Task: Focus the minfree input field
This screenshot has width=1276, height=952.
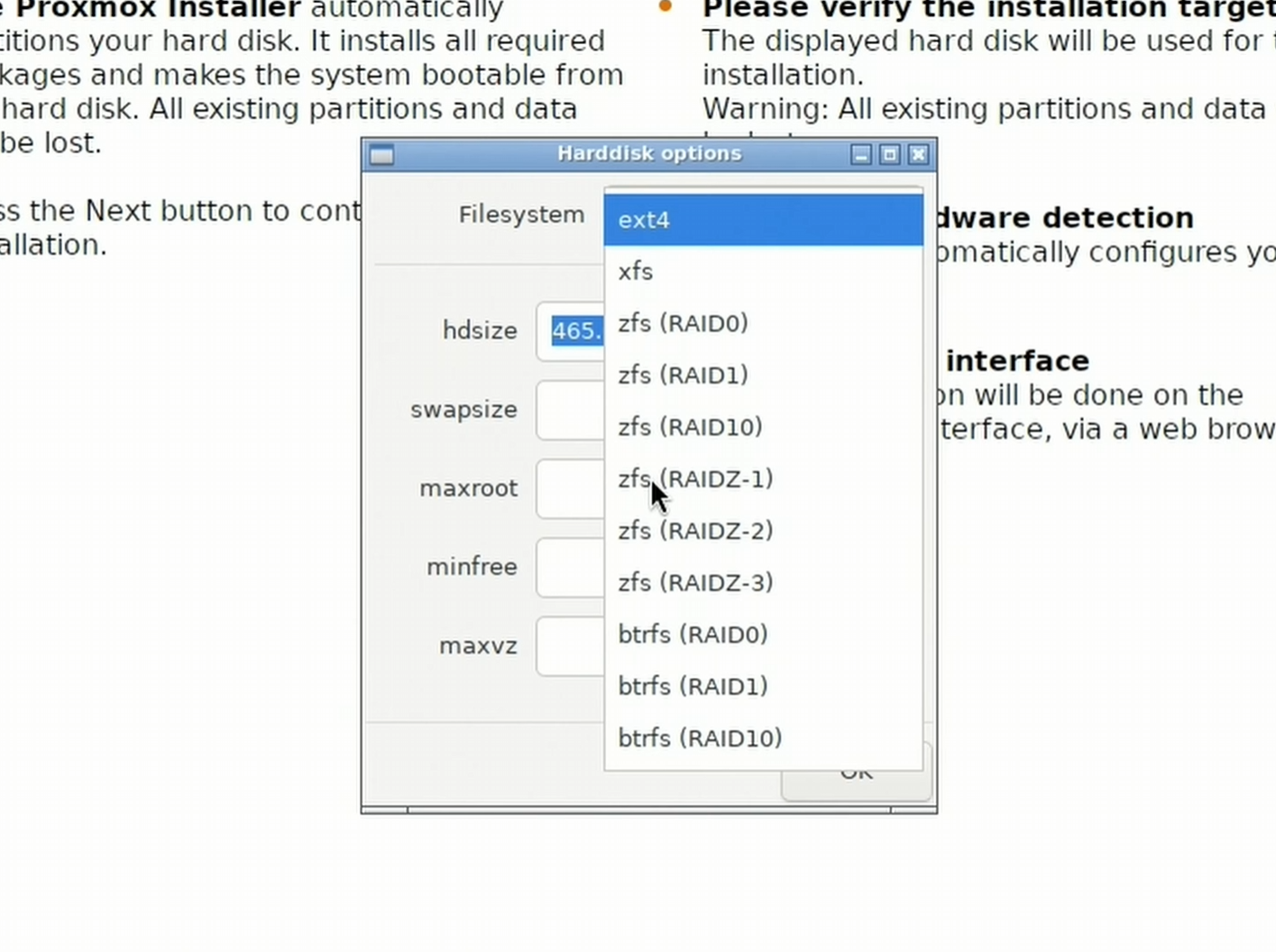Action: coord(570,567)
